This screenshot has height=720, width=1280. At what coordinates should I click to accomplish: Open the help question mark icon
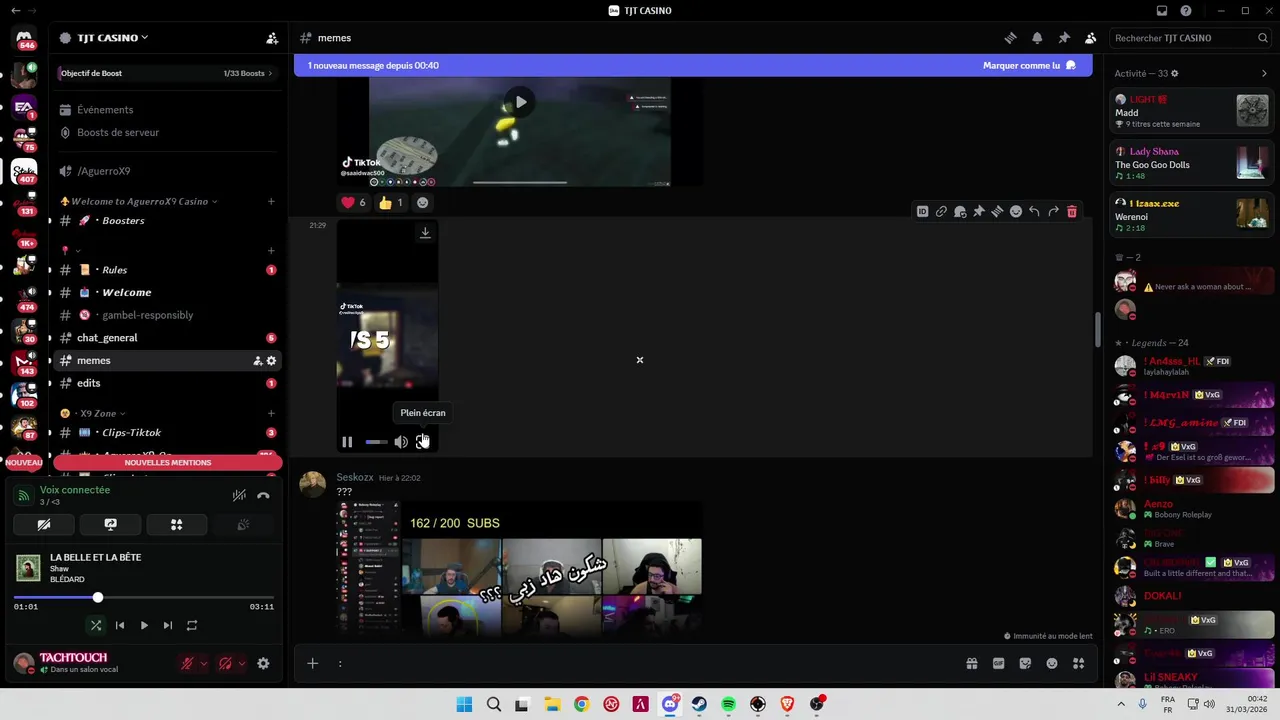1186,11
